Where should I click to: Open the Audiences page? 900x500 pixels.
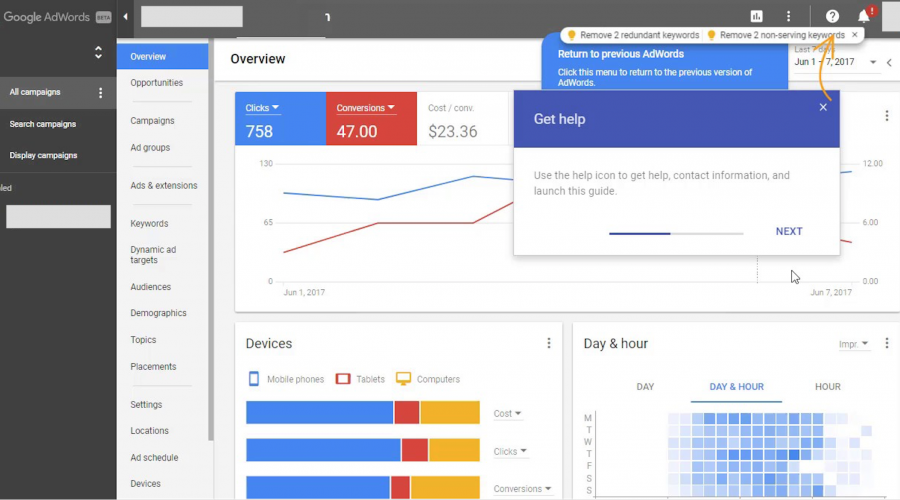[150, 286]
